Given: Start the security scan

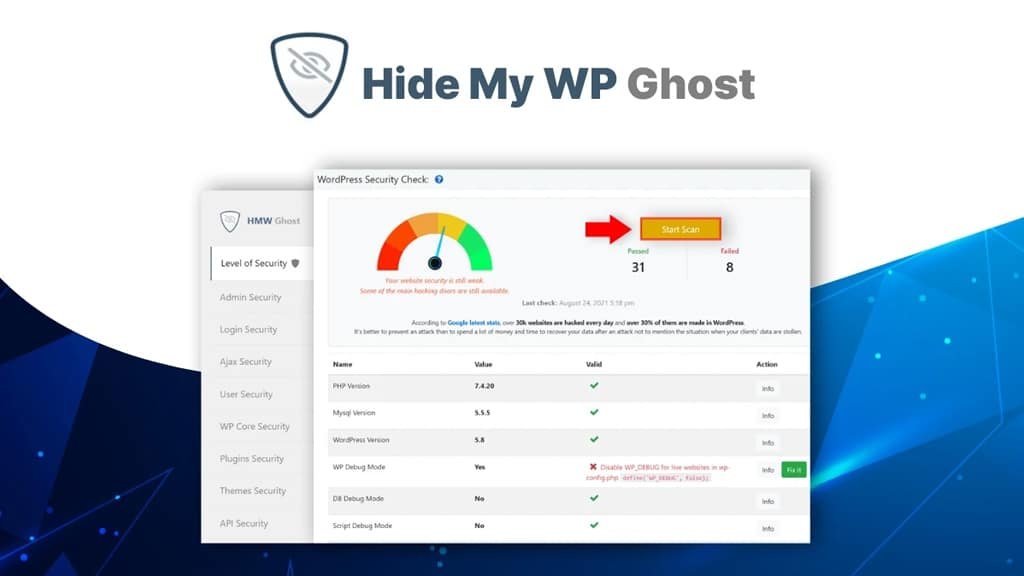Looking at the screenshot, I should (680, 229).
